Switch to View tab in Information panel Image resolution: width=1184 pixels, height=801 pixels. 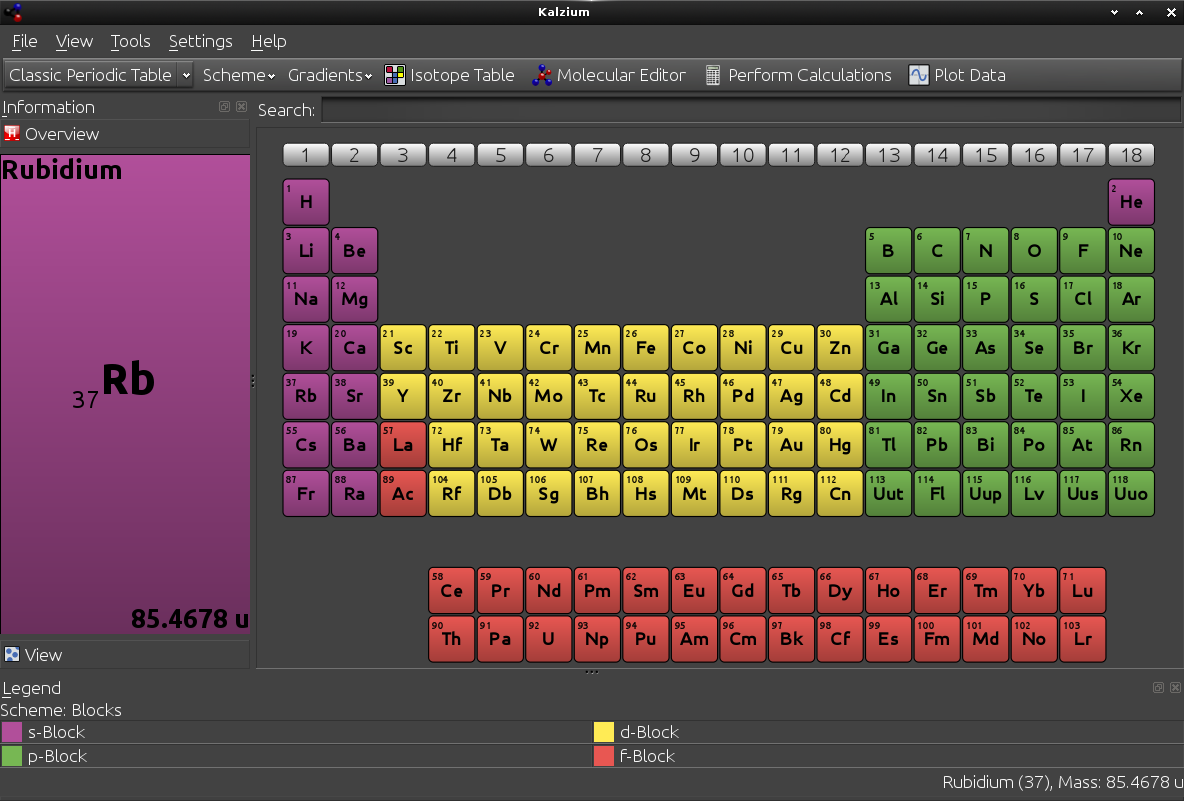[43, 655]
